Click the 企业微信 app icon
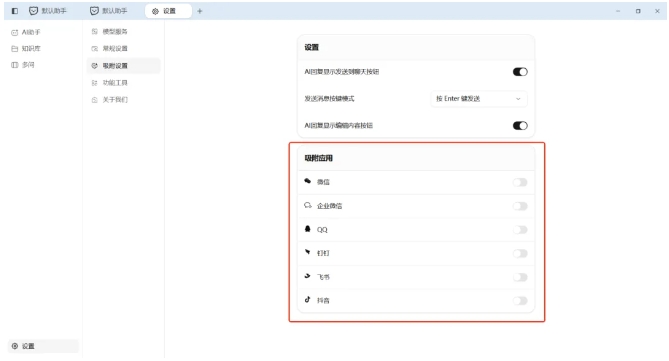 308,205
